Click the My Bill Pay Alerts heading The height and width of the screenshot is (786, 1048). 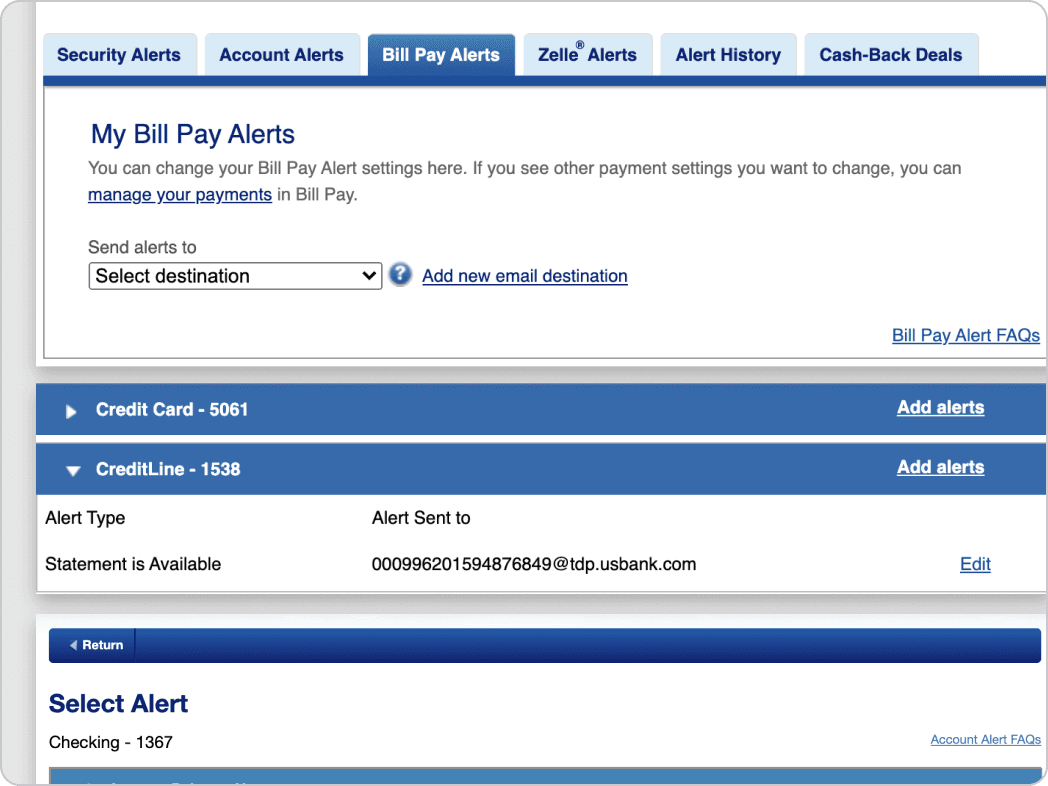[192, 134]
